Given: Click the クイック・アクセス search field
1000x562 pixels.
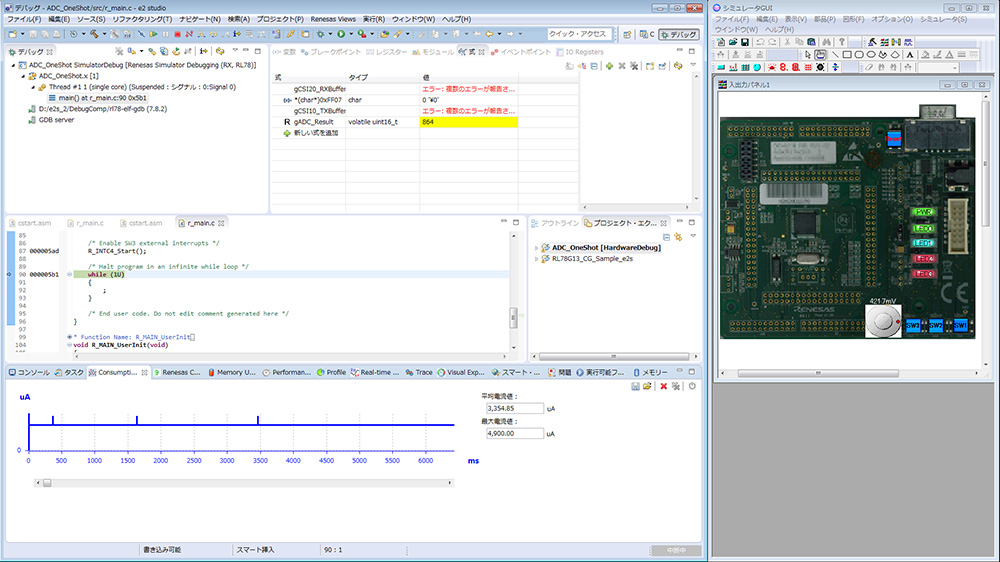Looking at the screenshot, I should 579,34.
